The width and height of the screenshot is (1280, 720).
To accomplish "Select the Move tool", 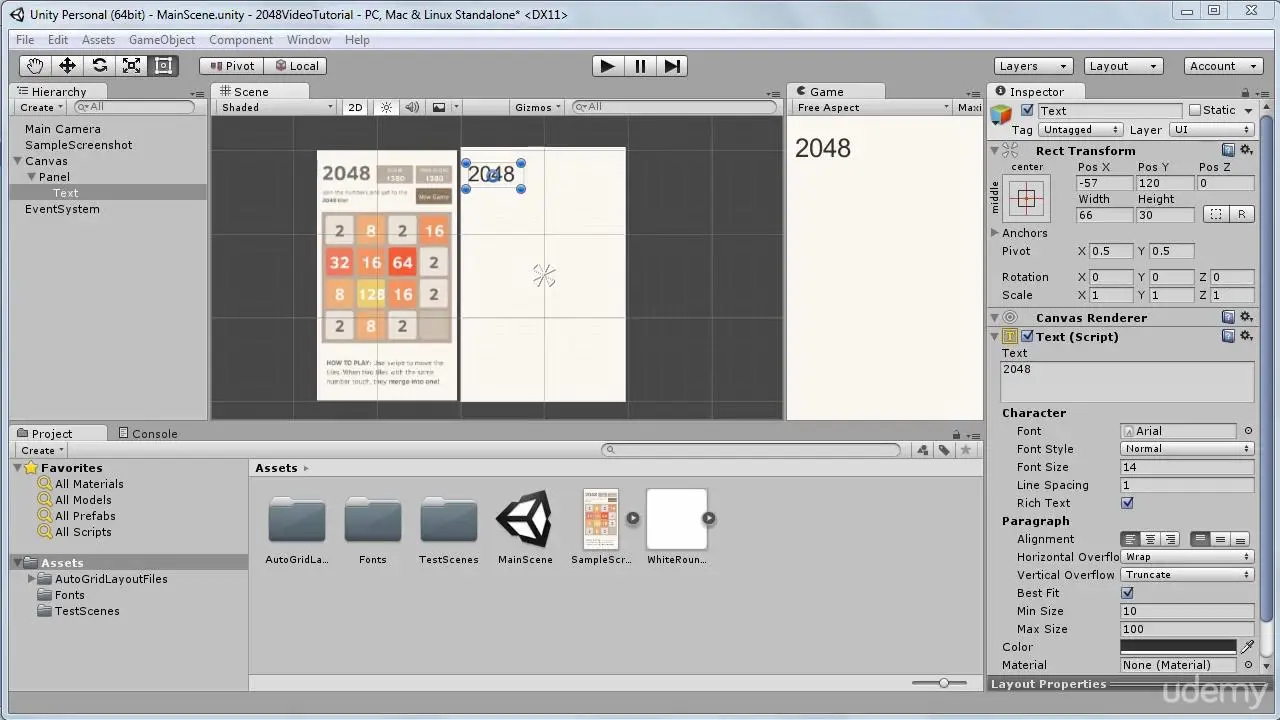I will (67, 66).
